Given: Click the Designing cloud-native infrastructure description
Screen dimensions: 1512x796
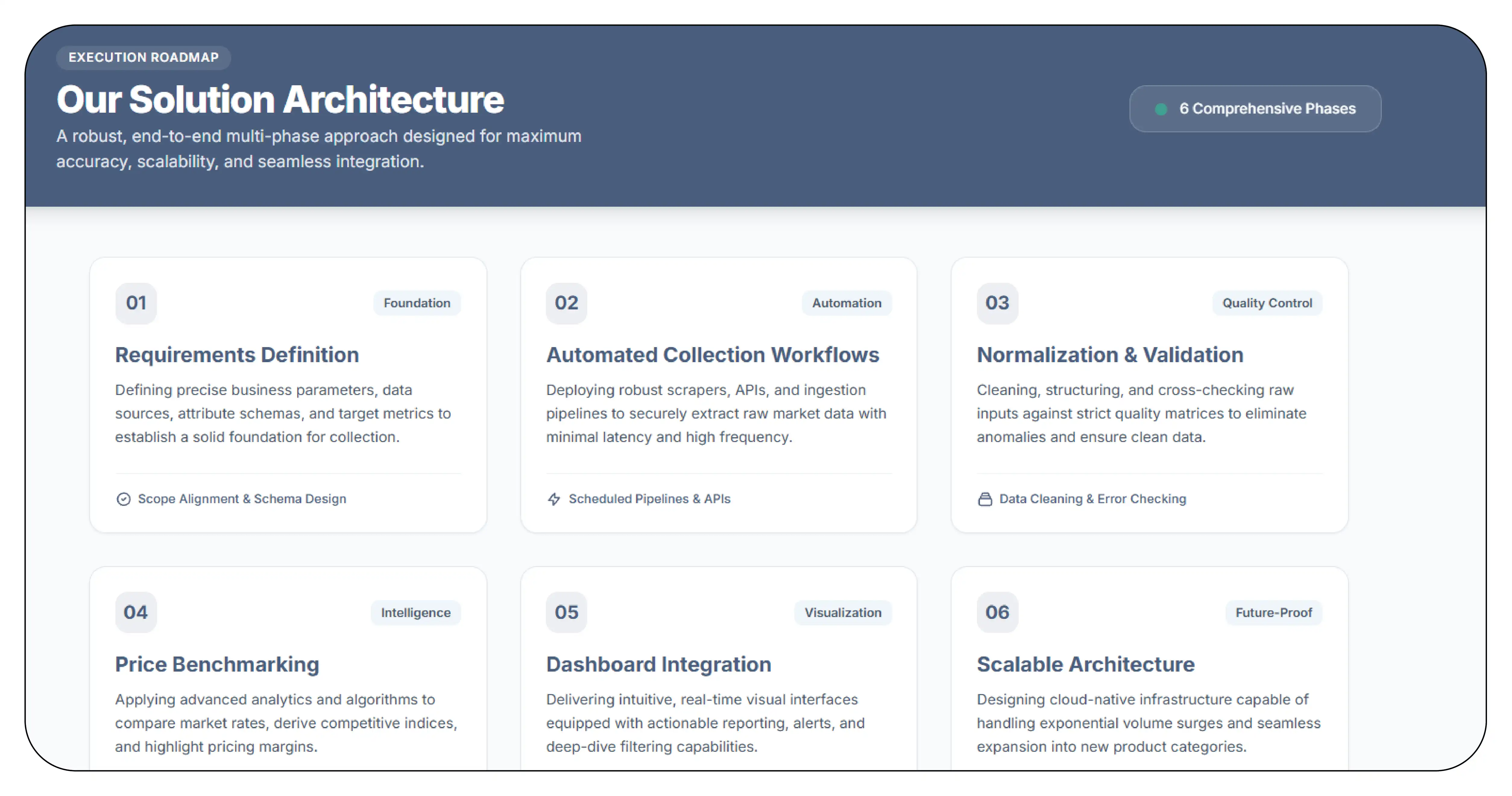Looking at the screenshot, I should point(1149,723).
